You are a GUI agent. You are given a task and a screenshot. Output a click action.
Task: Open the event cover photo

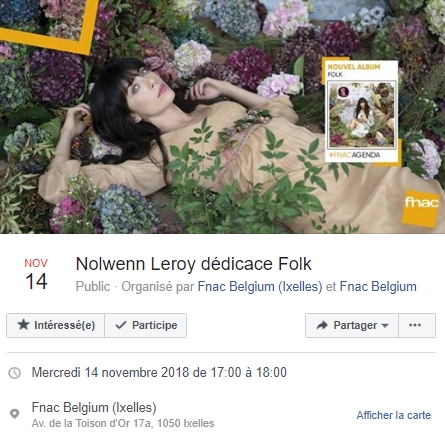[222, 117]
